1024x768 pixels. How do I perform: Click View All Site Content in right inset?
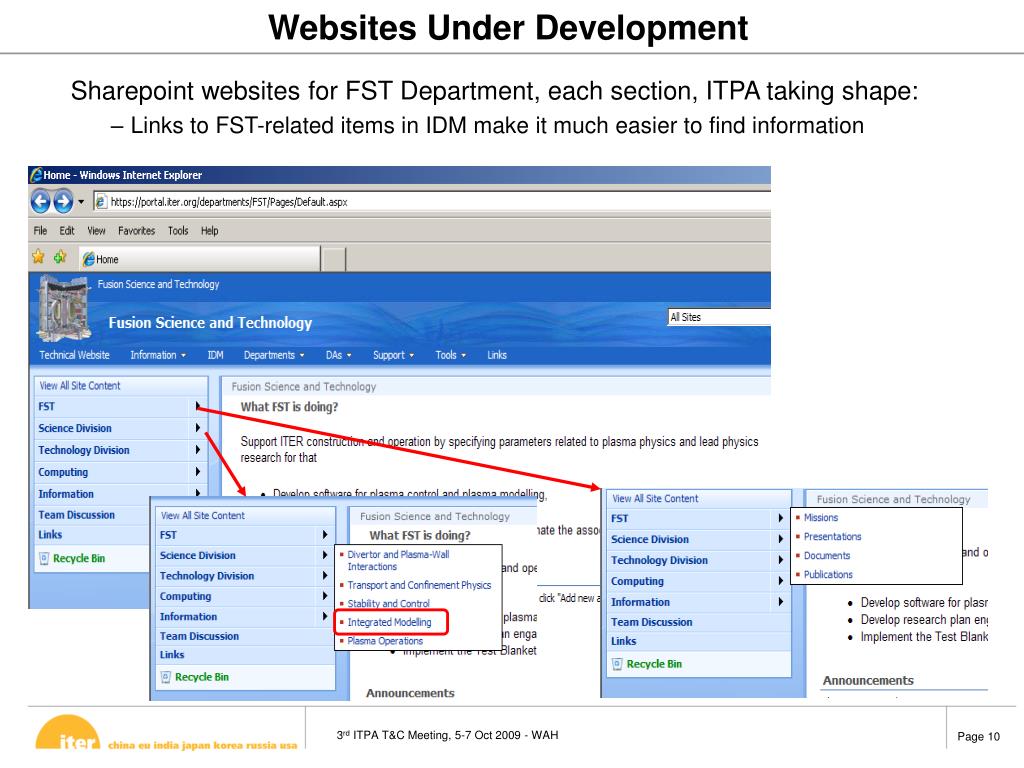[x=655, y=498]
